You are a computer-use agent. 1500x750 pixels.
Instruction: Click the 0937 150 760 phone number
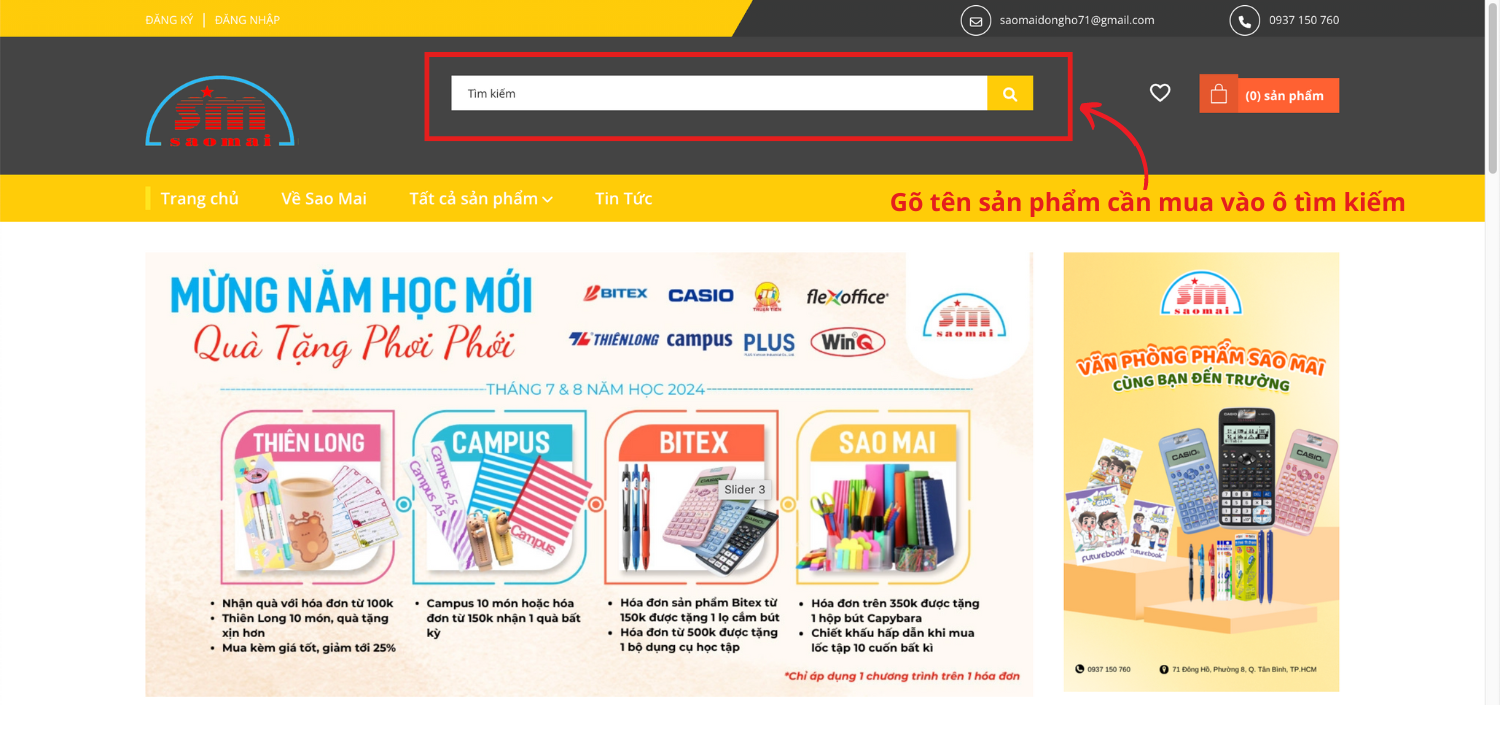pos(1304,20)
